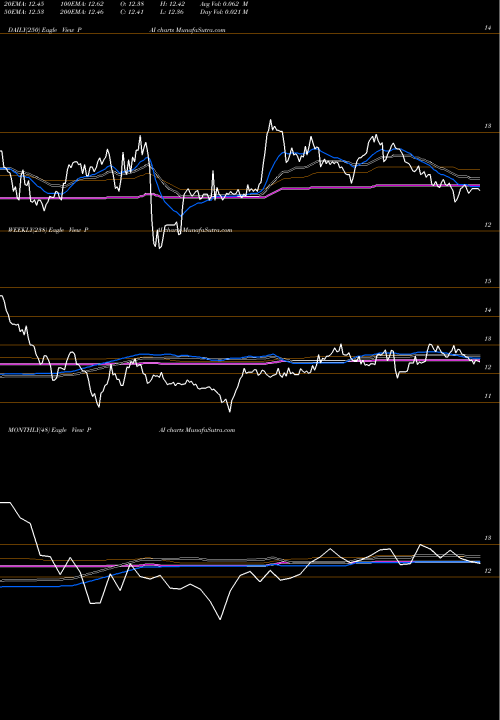
Task: Click the high price H: 12.42
Action: coord(173,4)
